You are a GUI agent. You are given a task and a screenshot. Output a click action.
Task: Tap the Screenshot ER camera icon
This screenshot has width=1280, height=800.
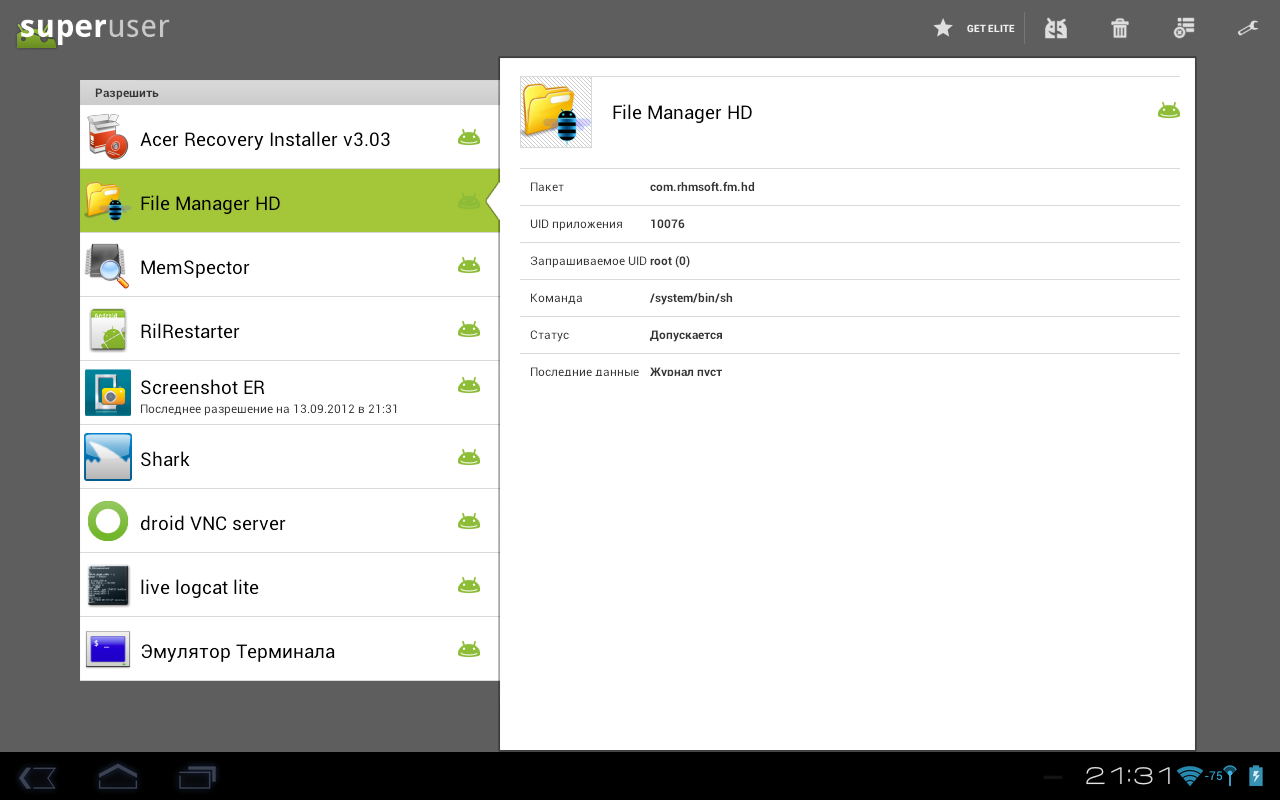(x=108, y=393)
